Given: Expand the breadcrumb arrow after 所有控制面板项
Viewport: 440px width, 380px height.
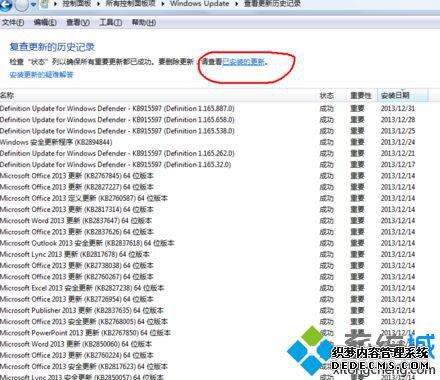Looking at the screenshot, I should [x=163, y=4].
